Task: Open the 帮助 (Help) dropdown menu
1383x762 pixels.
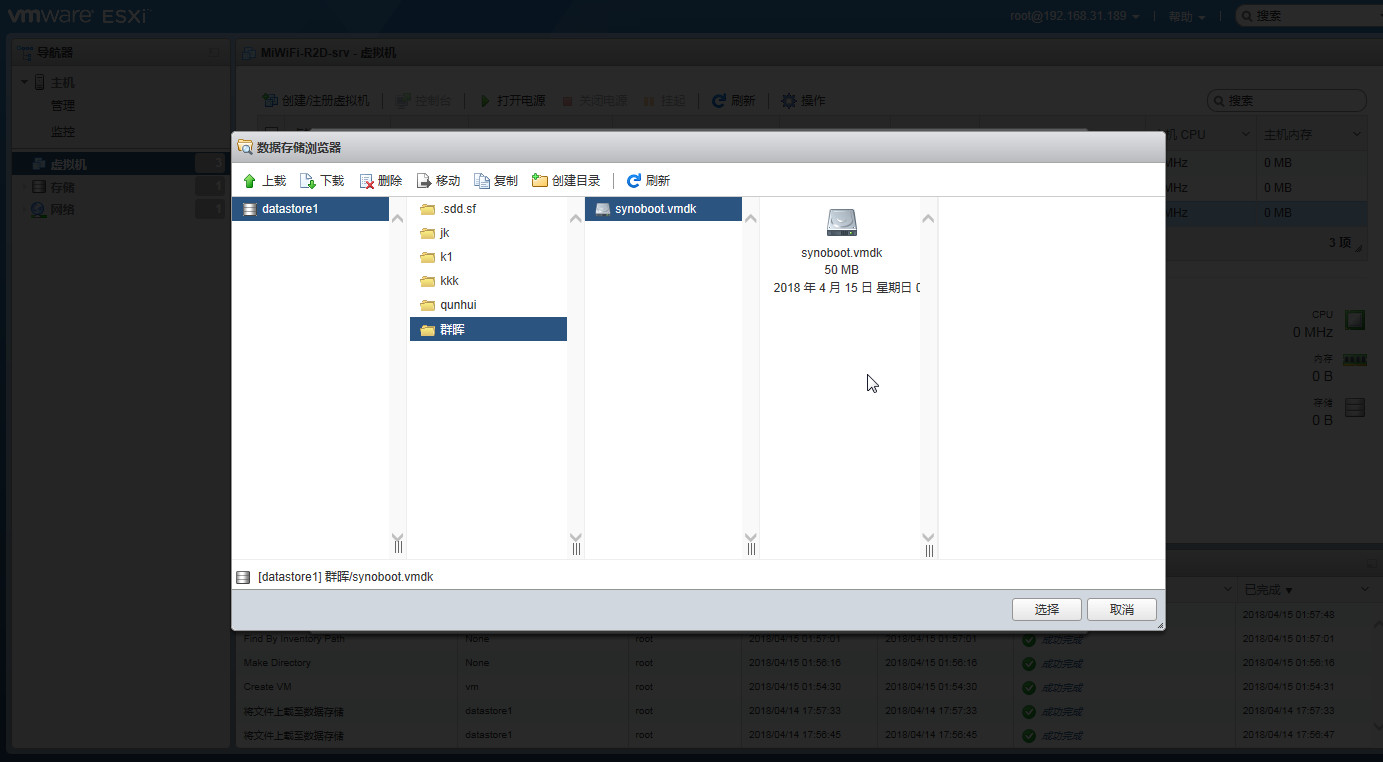Action: coord(1186,16)
